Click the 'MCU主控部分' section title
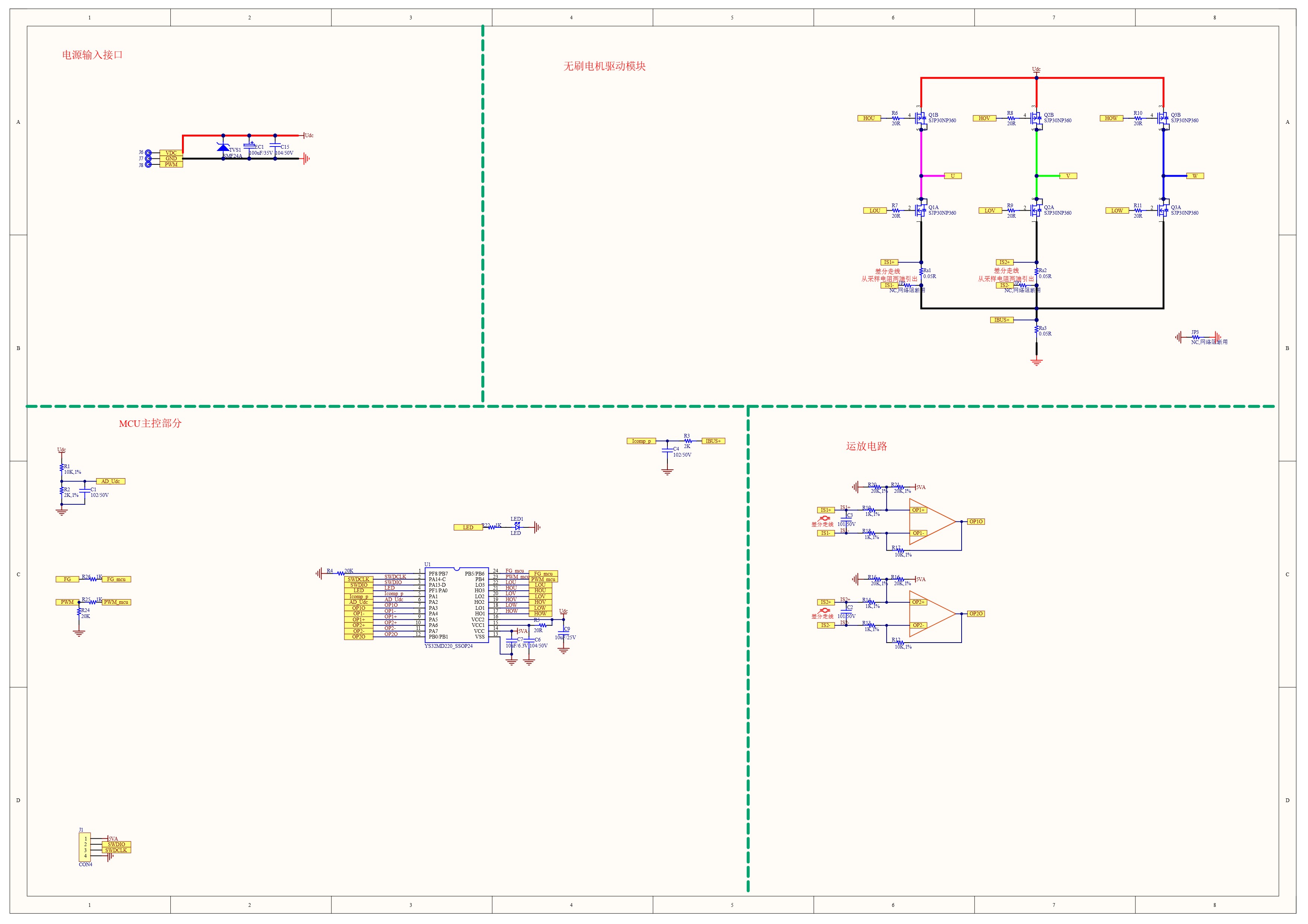The height and width of the screenshot is (924, 1308). point(150,423)
